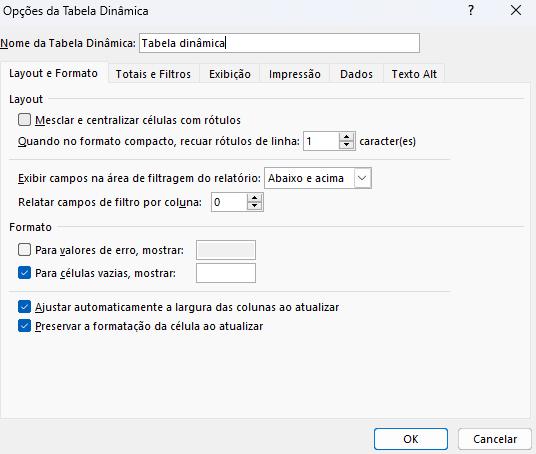The image size is (536, 454).
Task: Confirm with the OK button
Action: click(x=411, y=439)
